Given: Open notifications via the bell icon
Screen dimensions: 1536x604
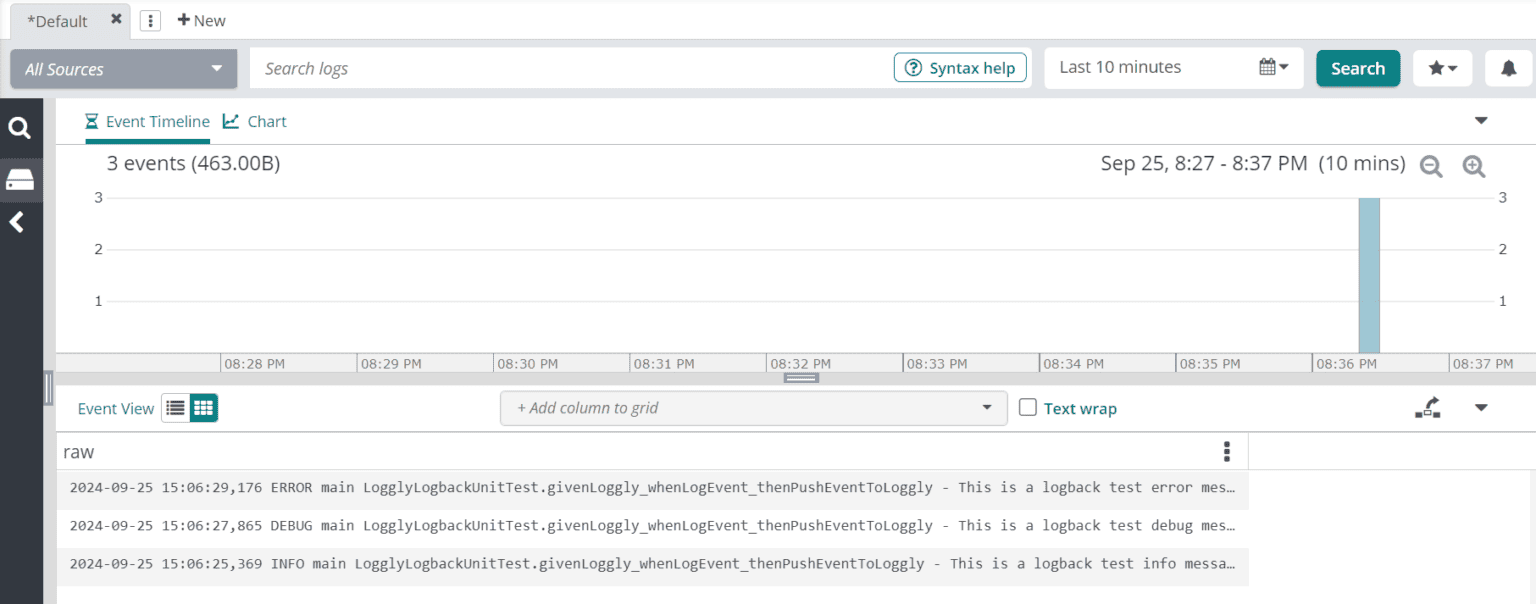Looking at the screenshot, I should 1508,68.
